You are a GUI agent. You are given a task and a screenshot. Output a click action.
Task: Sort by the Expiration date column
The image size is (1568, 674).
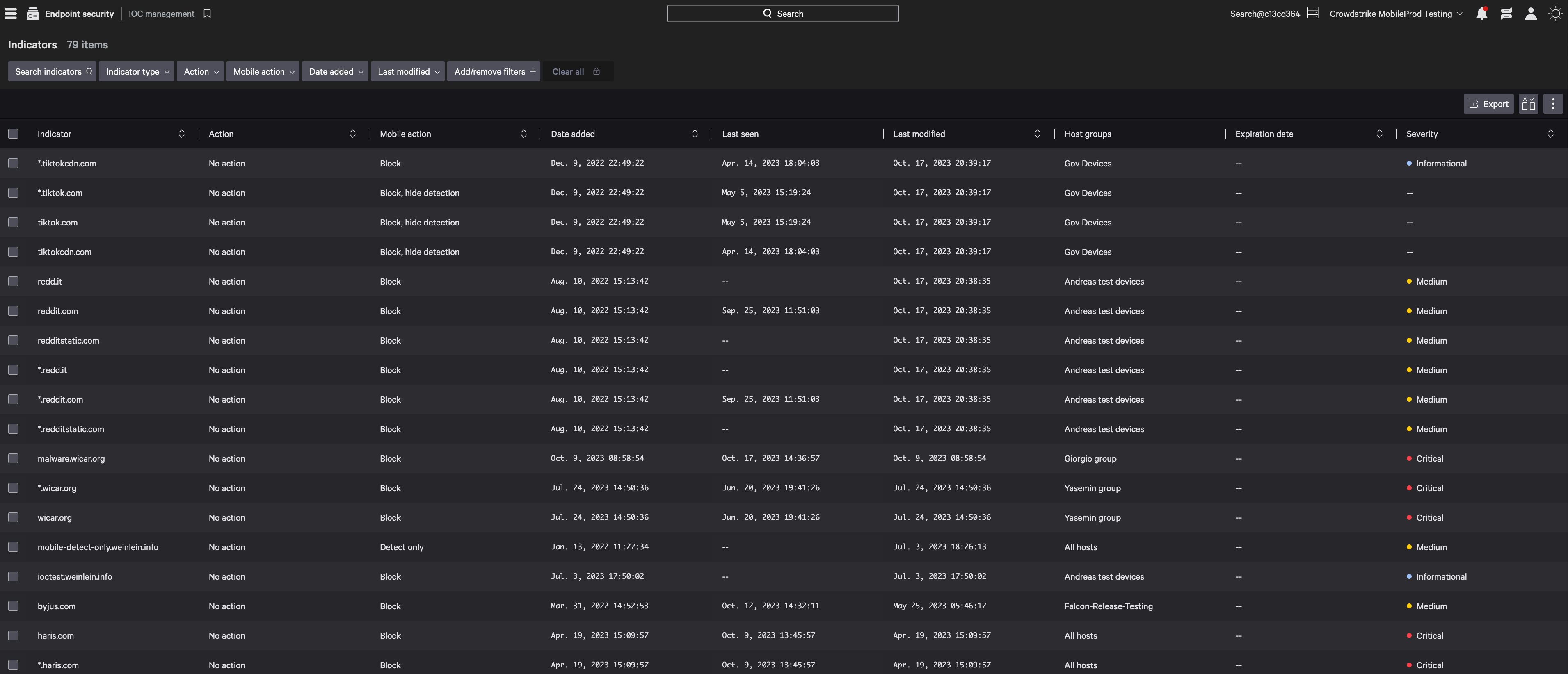click(1379, 134)
